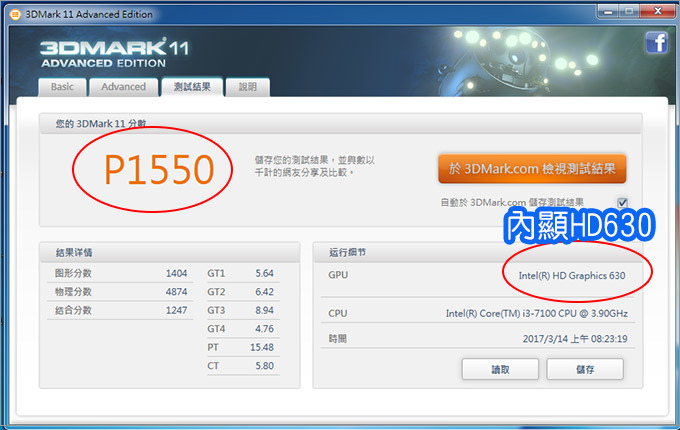Click the Intel(R) HD Graphics 630 text
The image size is (680, 430).
[572, 276]
